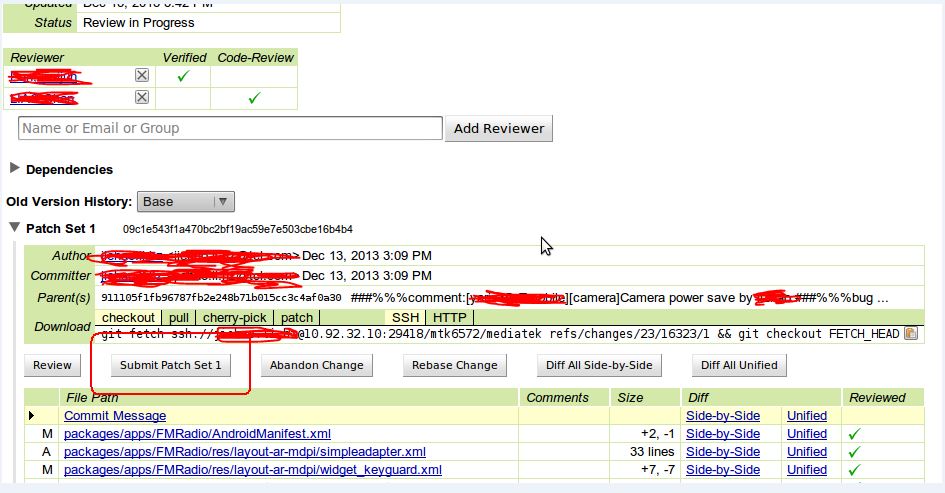Click the reviewed checkmark for AndroidManifest.xml
This screenshot has width=945, height=493.
(x=853, y=434)
